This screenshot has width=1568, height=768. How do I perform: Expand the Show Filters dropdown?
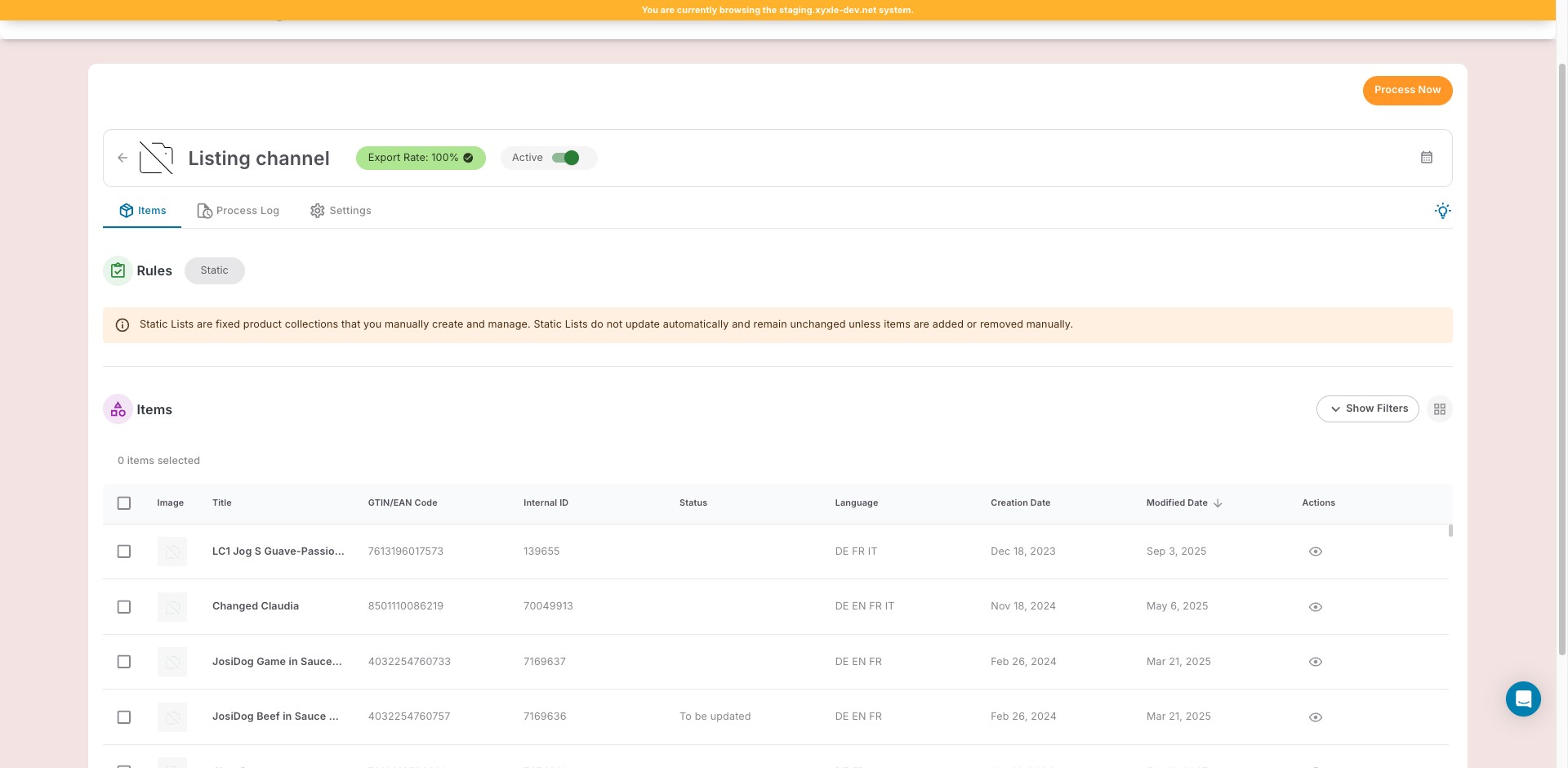(x=1367, y=409)
